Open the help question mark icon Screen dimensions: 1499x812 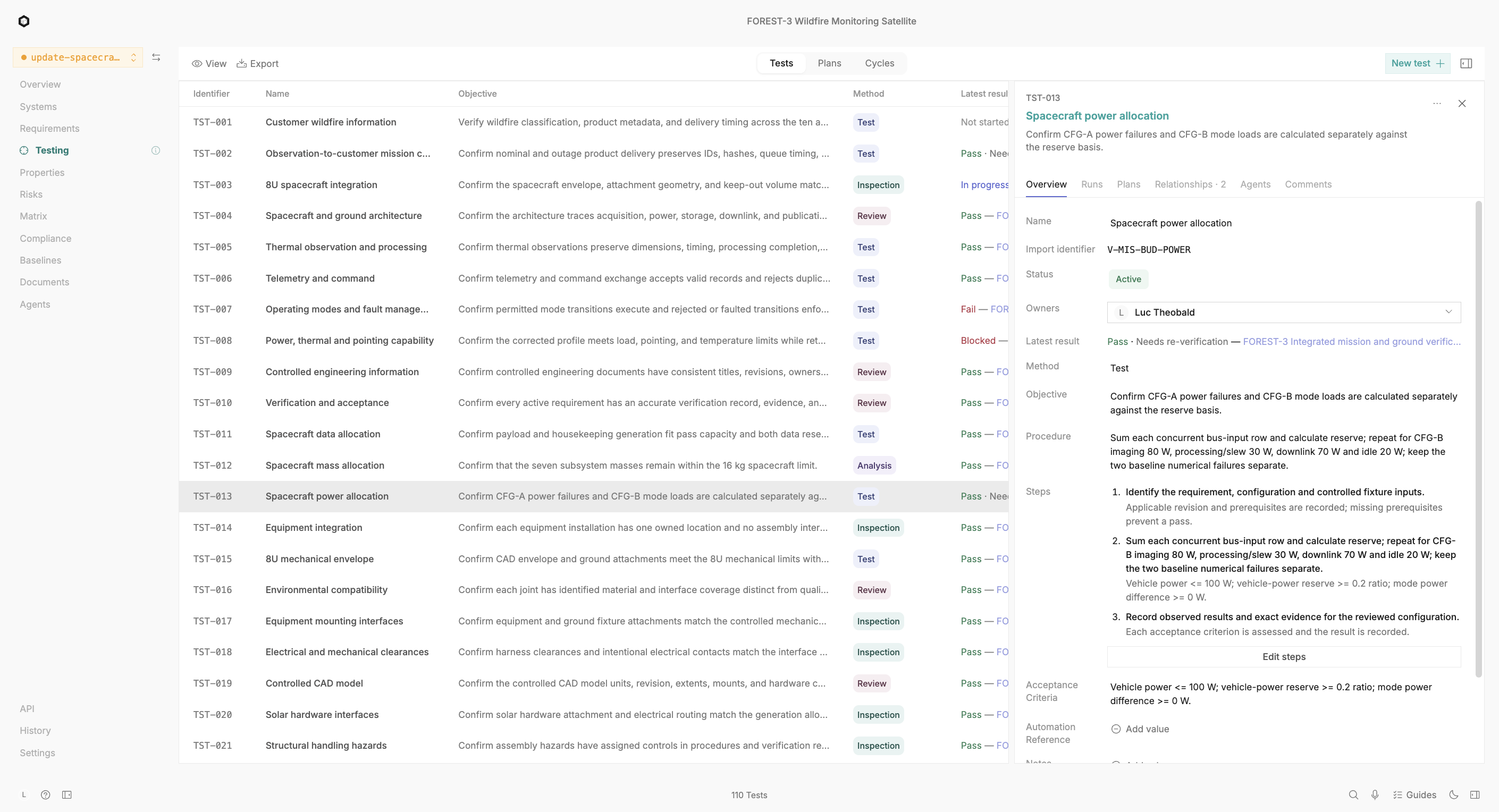(x=45, y=794)
